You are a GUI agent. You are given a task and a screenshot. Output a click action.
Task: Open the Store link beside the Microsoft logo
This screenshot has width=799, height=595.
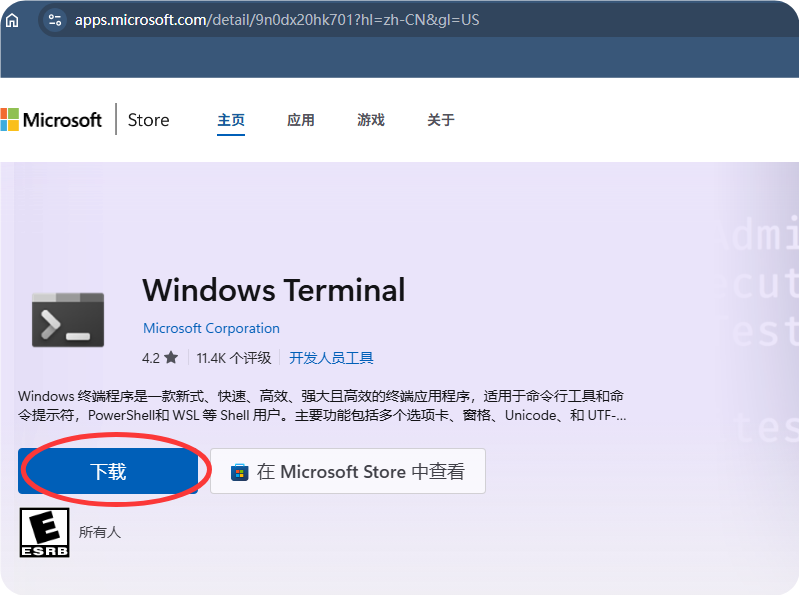tap(148, 120)
